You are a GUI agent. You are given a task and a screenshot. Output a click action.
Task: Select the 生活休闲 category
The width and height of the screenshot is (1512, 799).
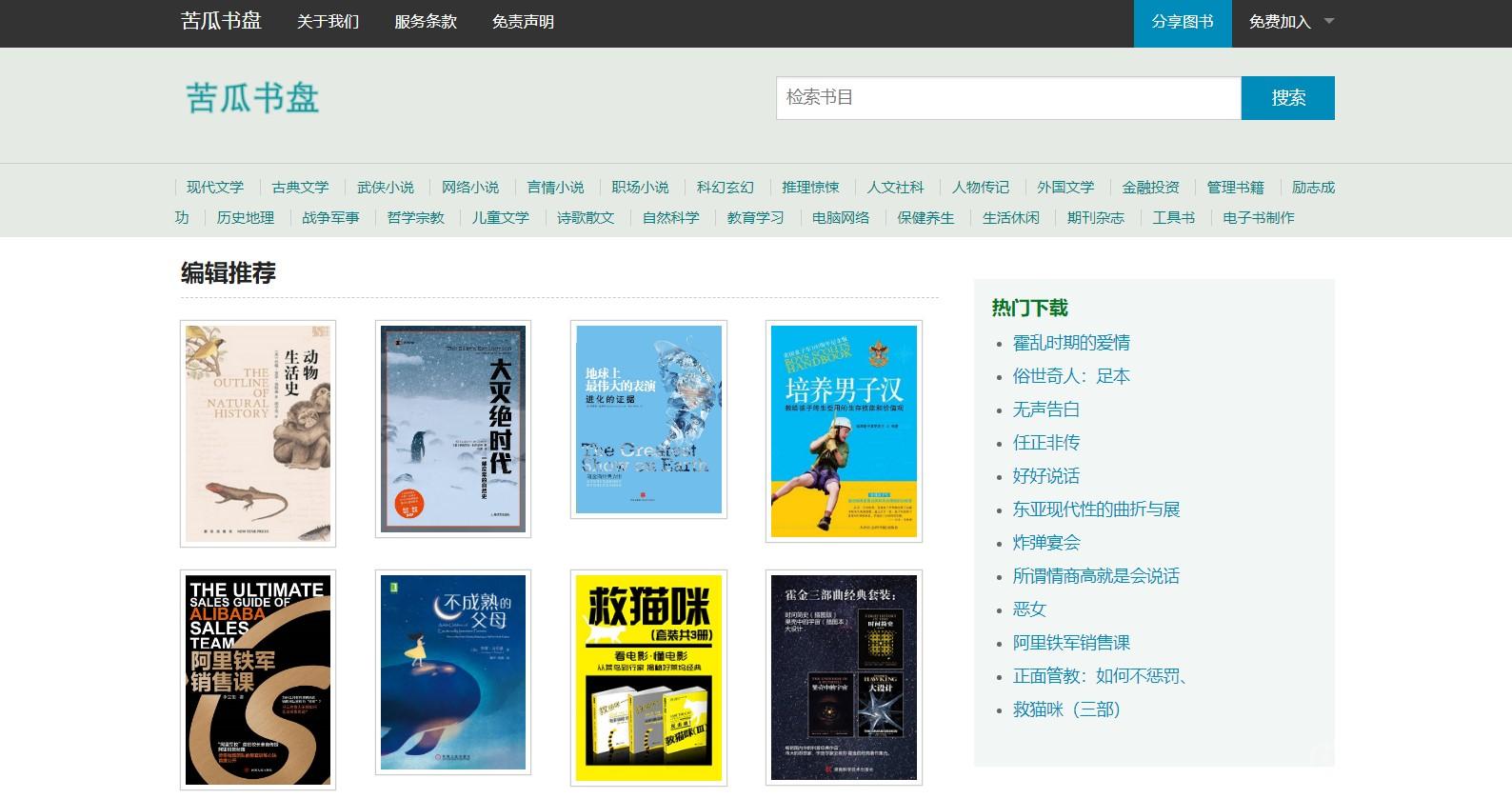(1010, 218)
